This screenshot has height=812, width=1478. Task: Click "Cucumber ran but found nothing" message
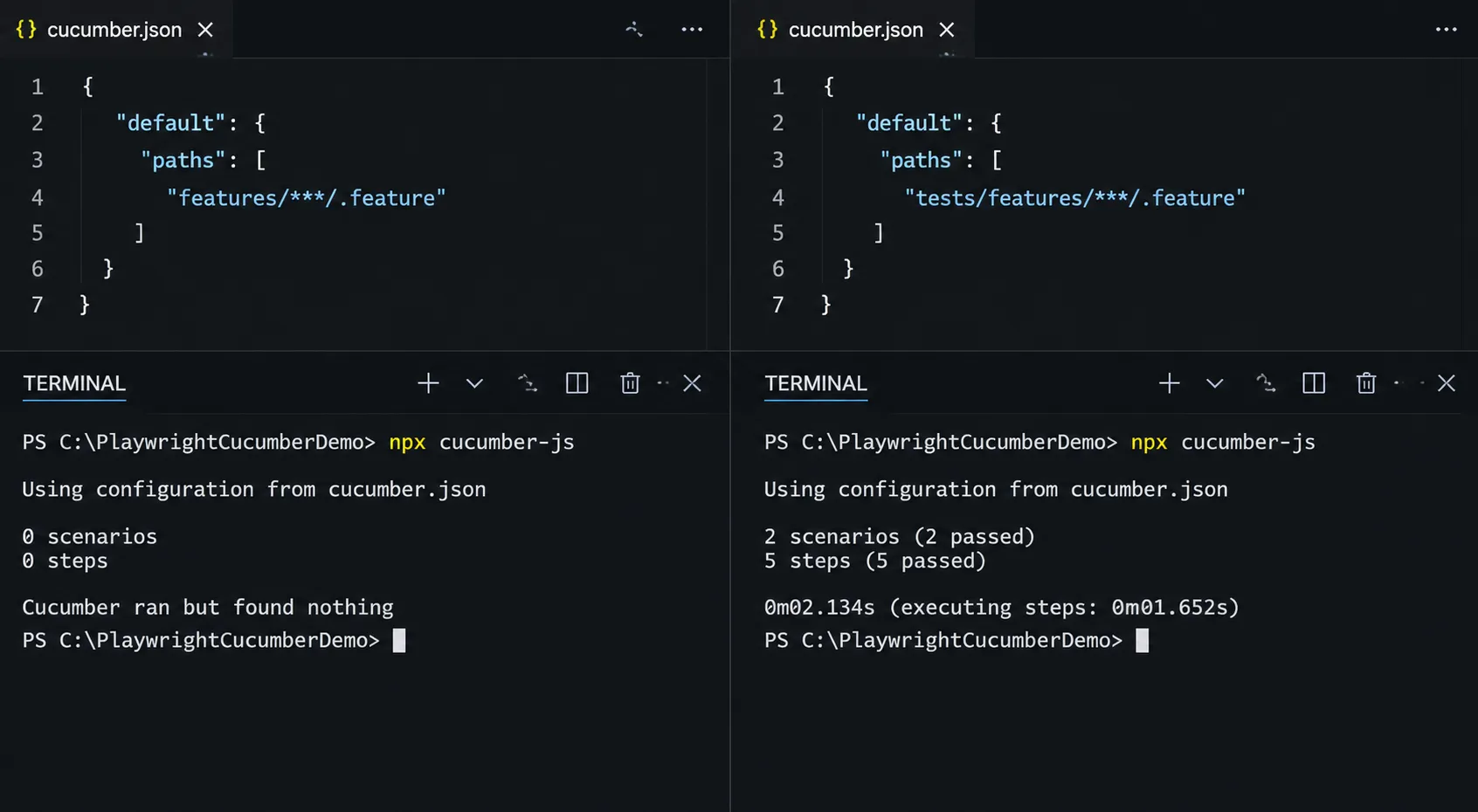pos(208,607)
